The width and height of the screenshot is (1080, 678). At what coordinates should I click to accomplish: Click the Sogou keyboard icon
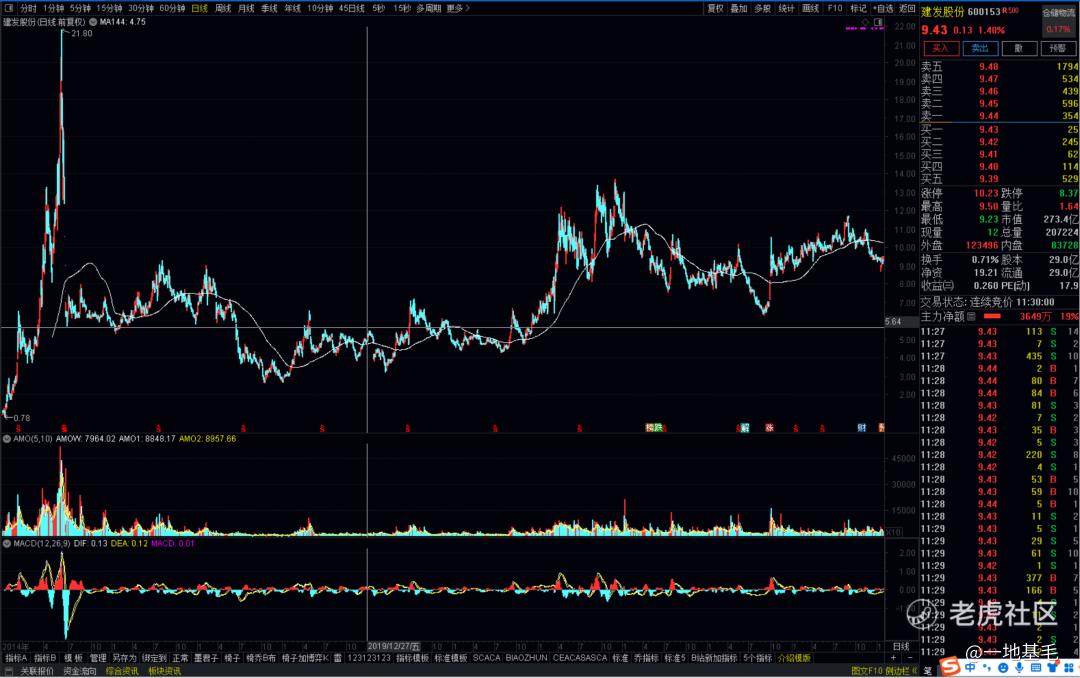(x=1036, y=668)
